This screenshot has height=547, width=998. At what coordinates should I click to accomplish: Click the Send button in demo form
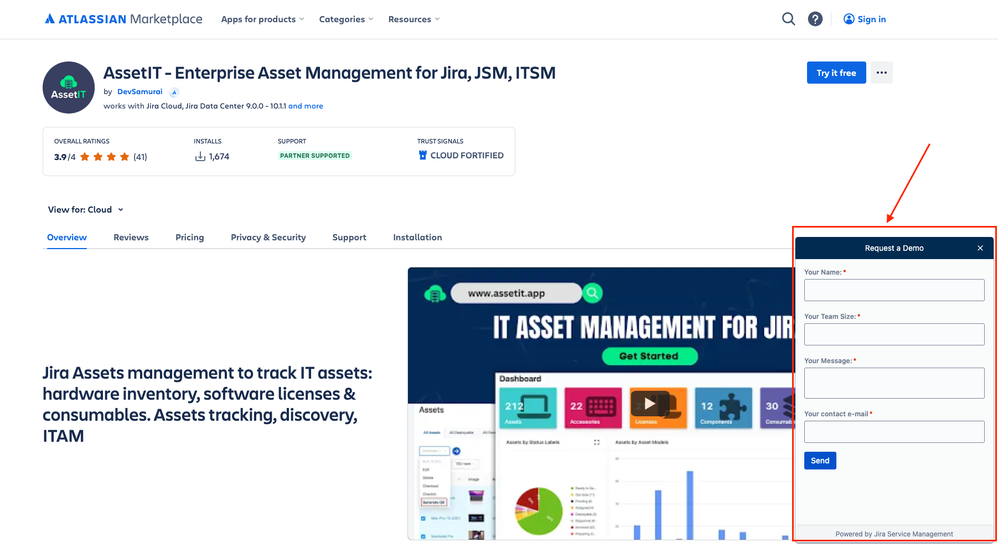point(820,460)
